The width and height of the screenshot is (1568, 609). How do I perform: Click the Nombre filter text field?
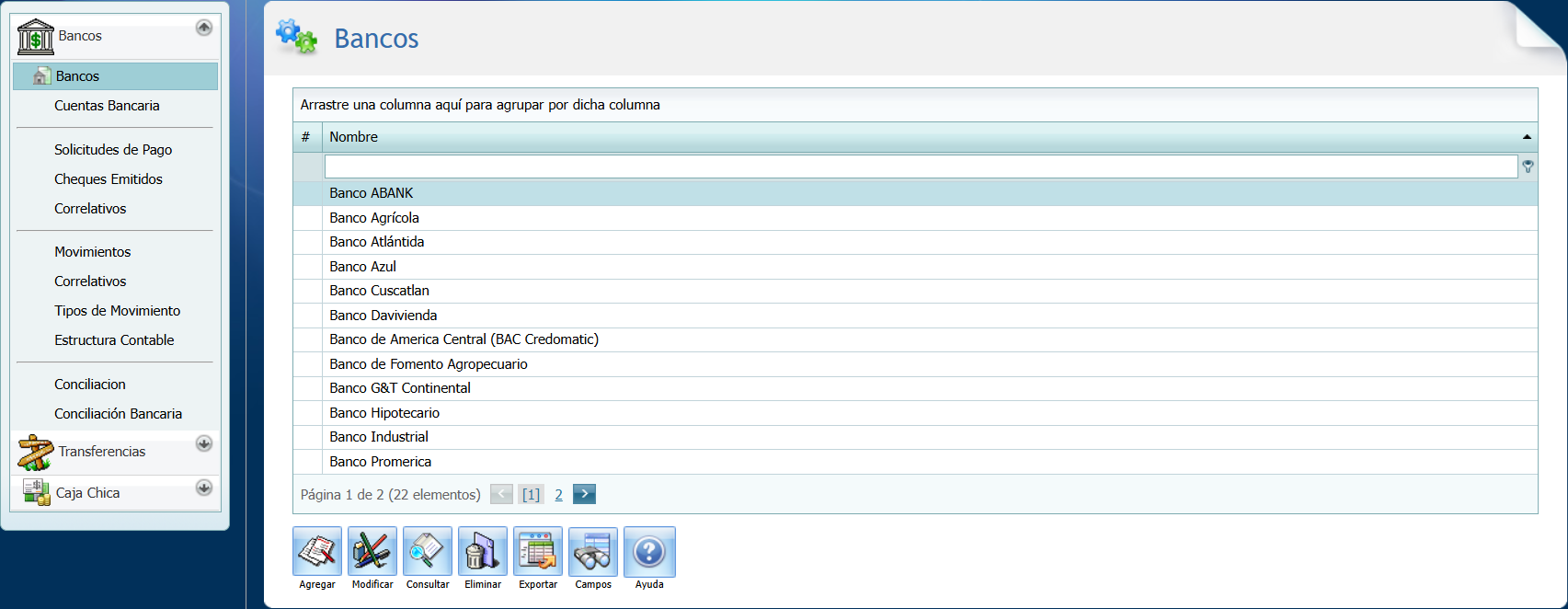(920, 167)
